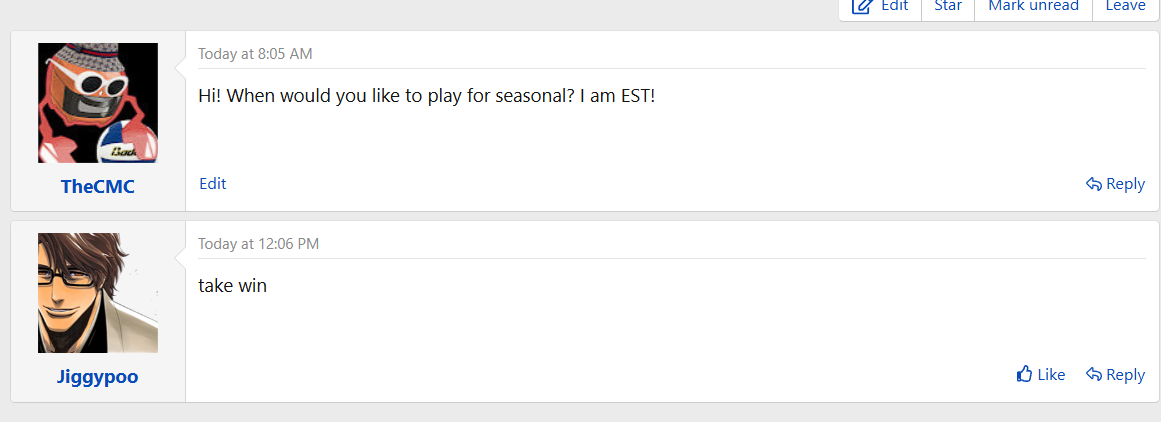Mark the conversation as unread
This screenshot has width=1161, height=422.
coord(1033,6)
